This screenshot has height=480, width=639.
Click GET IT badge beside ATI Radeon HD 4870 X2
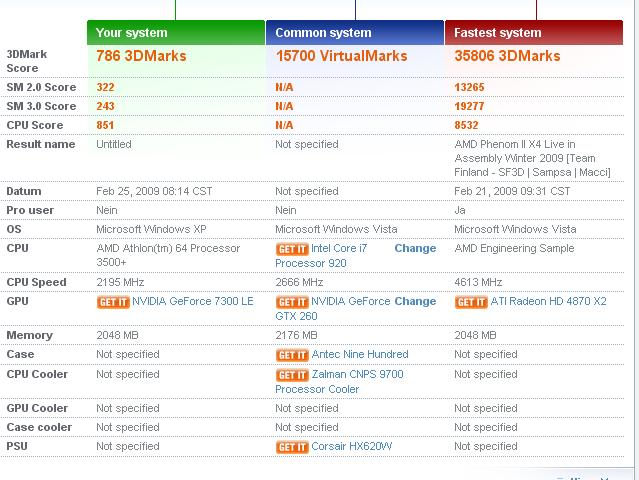click(x=471, y=302)
